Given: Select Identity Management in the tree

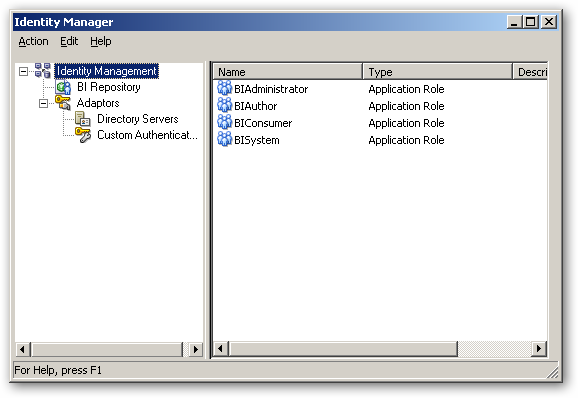Looking at the screenshot, I should 107,71.
